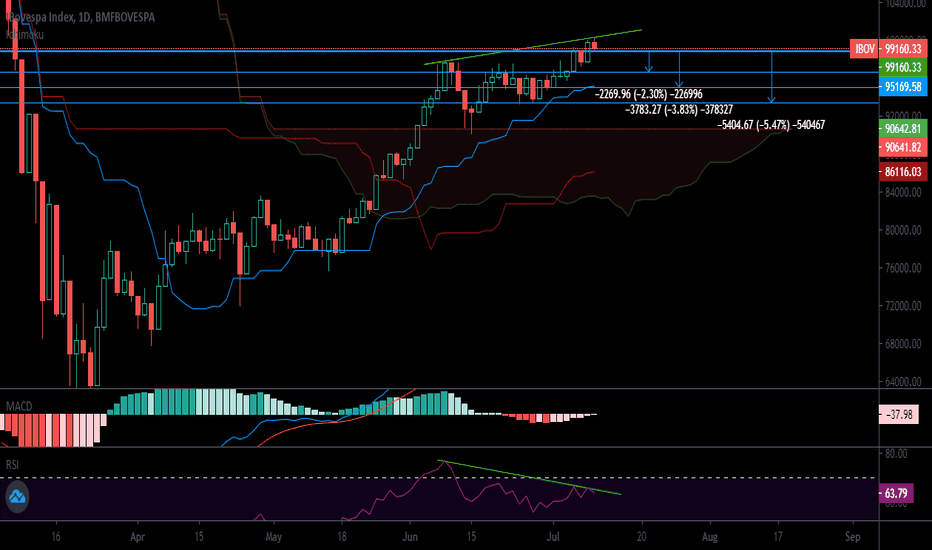Viewport: 932px width, 550px height.
Task: Click the -5404.67 (-5.47%) measurement label
Action: (771, 125)
